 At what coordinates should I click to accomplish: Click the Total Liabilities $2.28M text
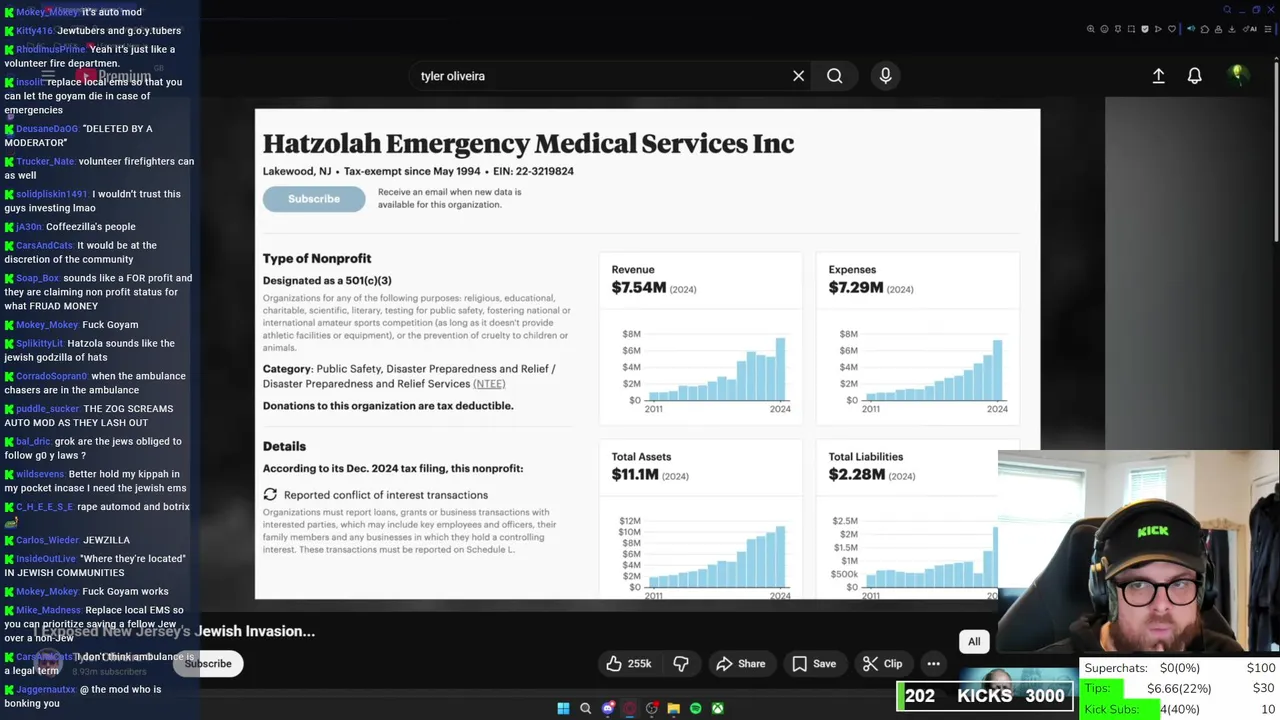coord(872,466)
